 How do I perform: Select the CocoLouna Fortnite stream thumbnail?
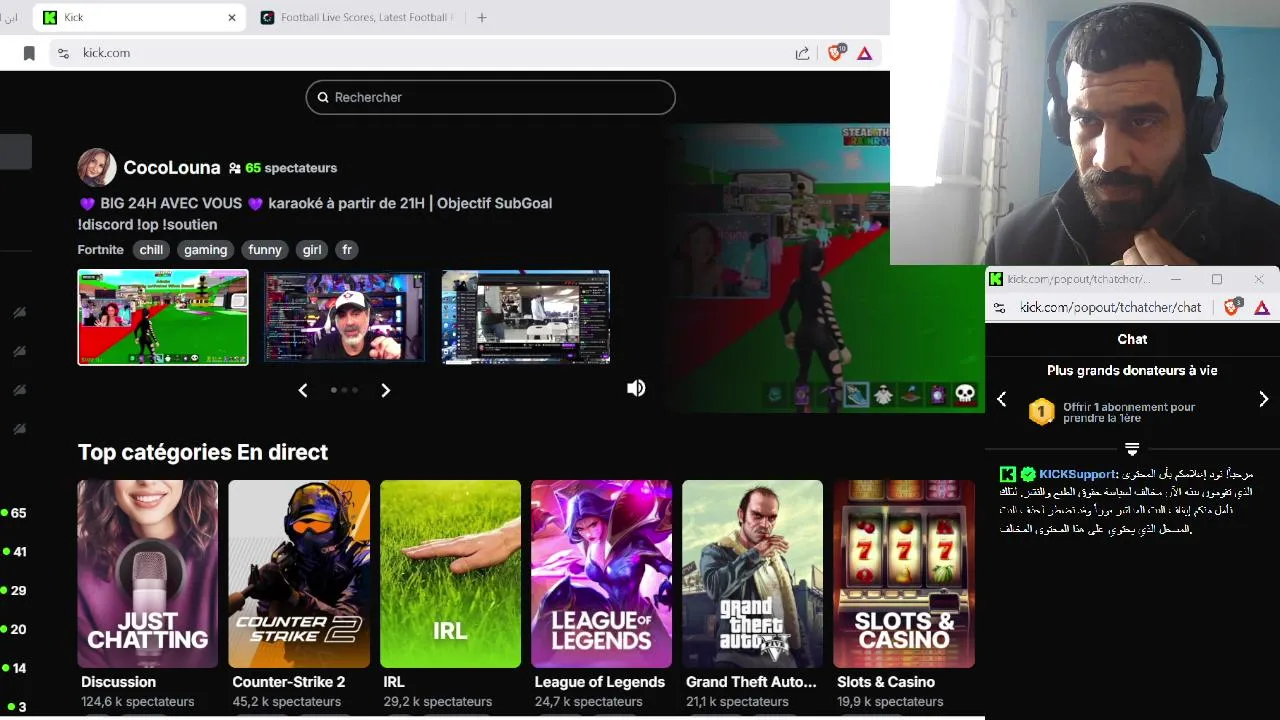(163, 317)
